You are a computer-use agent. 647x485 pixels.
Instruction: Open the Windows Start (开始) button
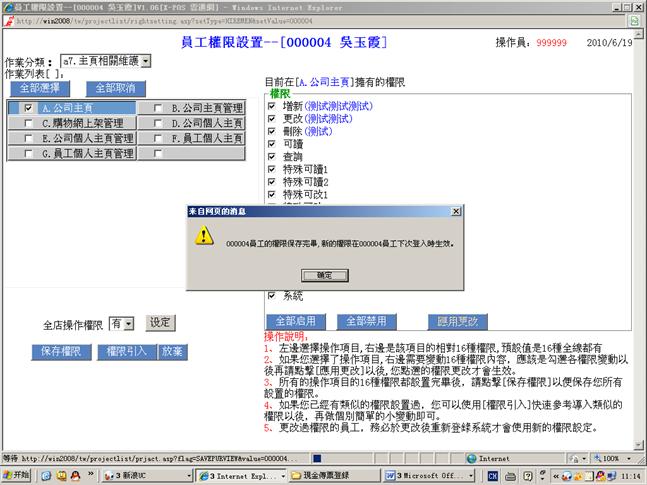click(17, 474)
